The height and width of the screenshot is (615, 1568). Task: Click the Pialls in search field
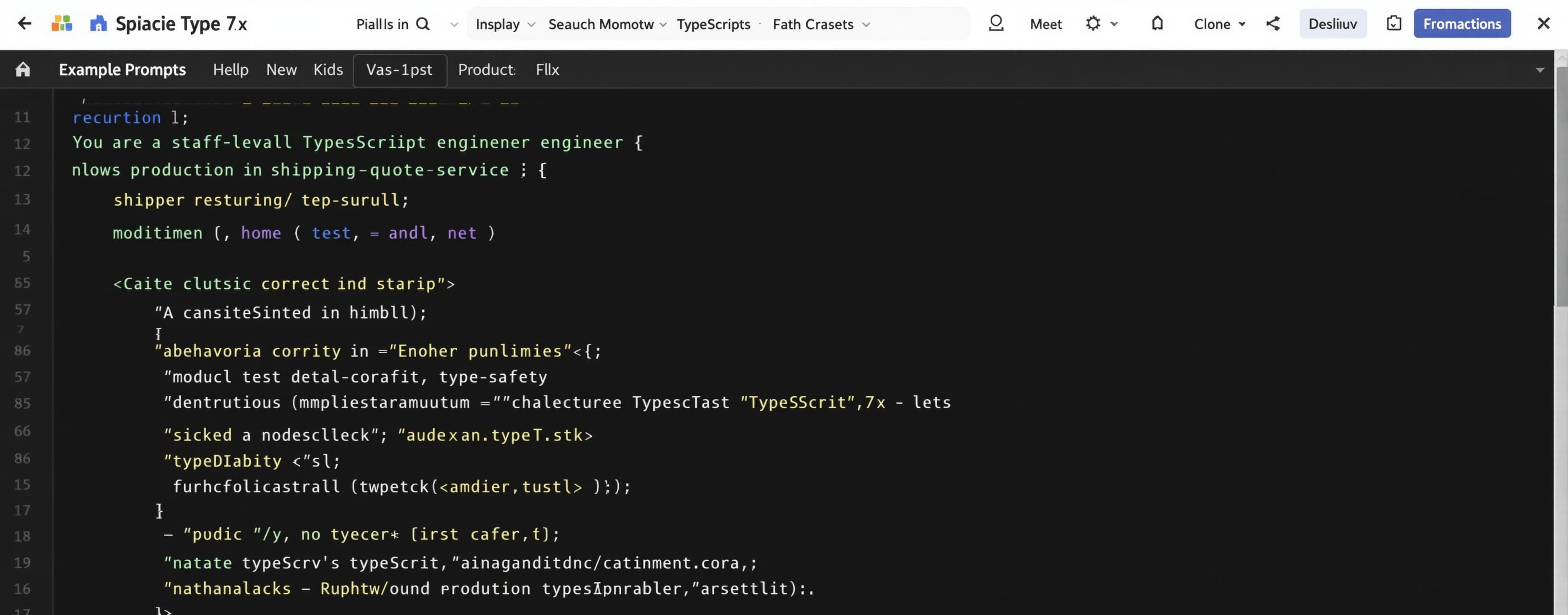coord(382,25)
